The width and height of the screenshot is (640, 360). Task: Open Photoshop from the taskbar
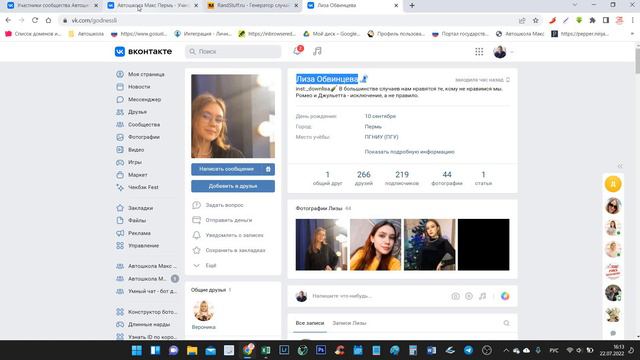[321, 350]
